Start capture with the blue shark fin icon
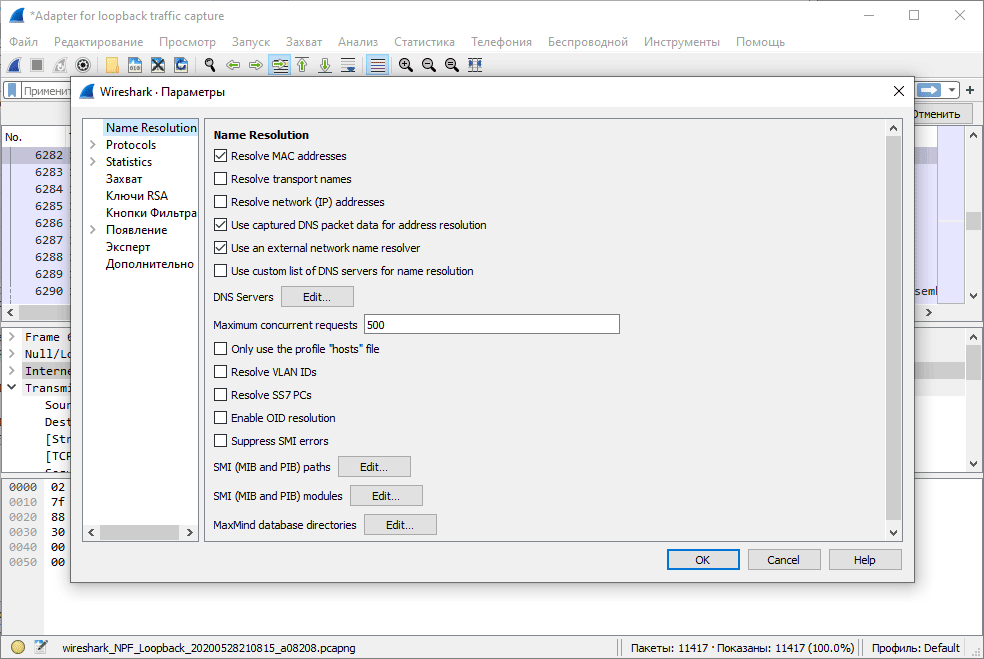The image size is (984, 659). 14,65
